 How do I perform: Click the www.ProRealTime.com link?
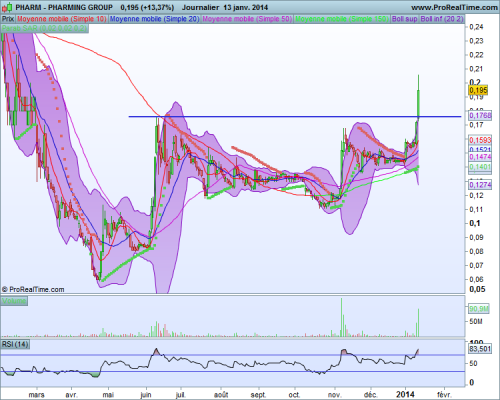click(x=454, y=7)
